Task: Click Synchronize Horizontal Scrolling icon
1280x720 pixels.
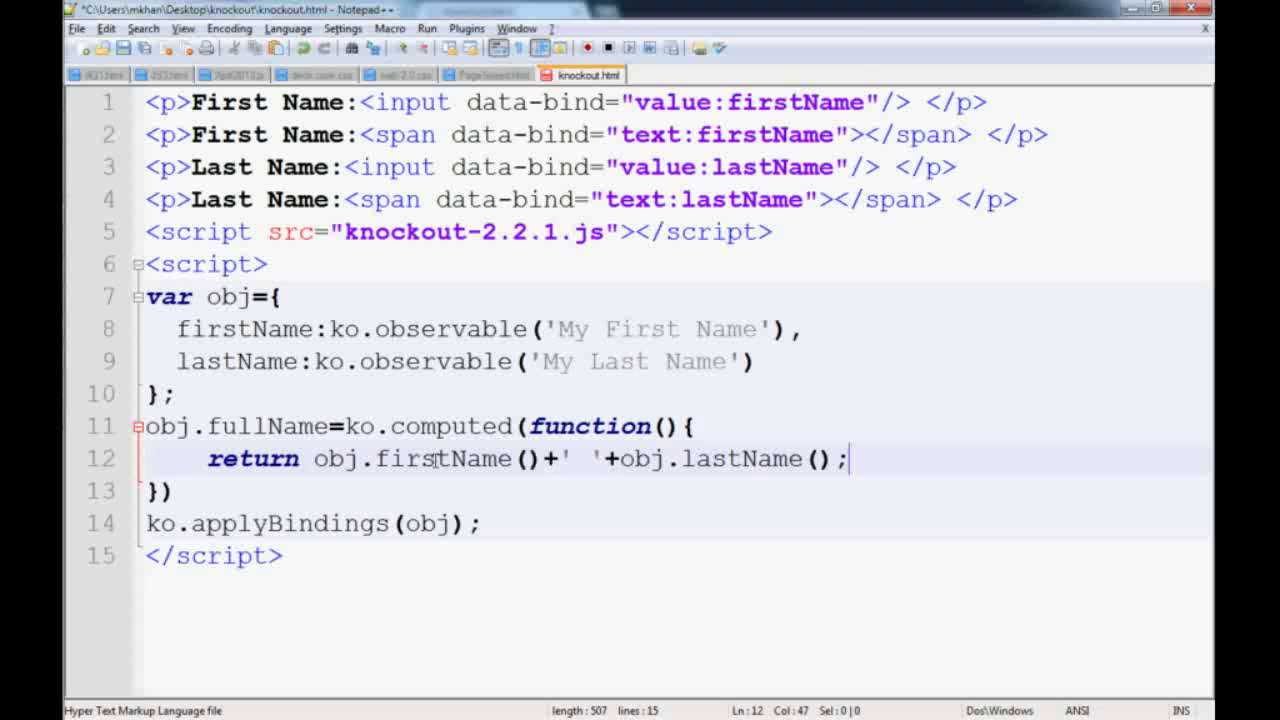Action: coord(470,48)
